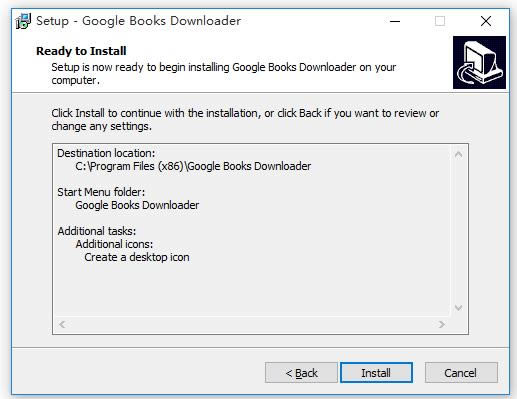
Task: Minimize the Setup window
Action: (395, 21)
